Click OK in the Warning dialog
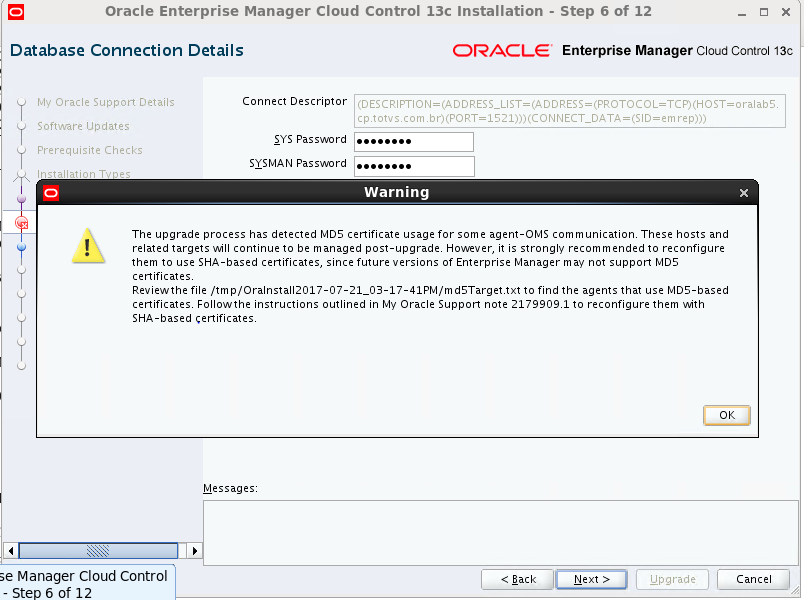The height and width of the screenshot is (600, 804). click(x=727, y=415)
